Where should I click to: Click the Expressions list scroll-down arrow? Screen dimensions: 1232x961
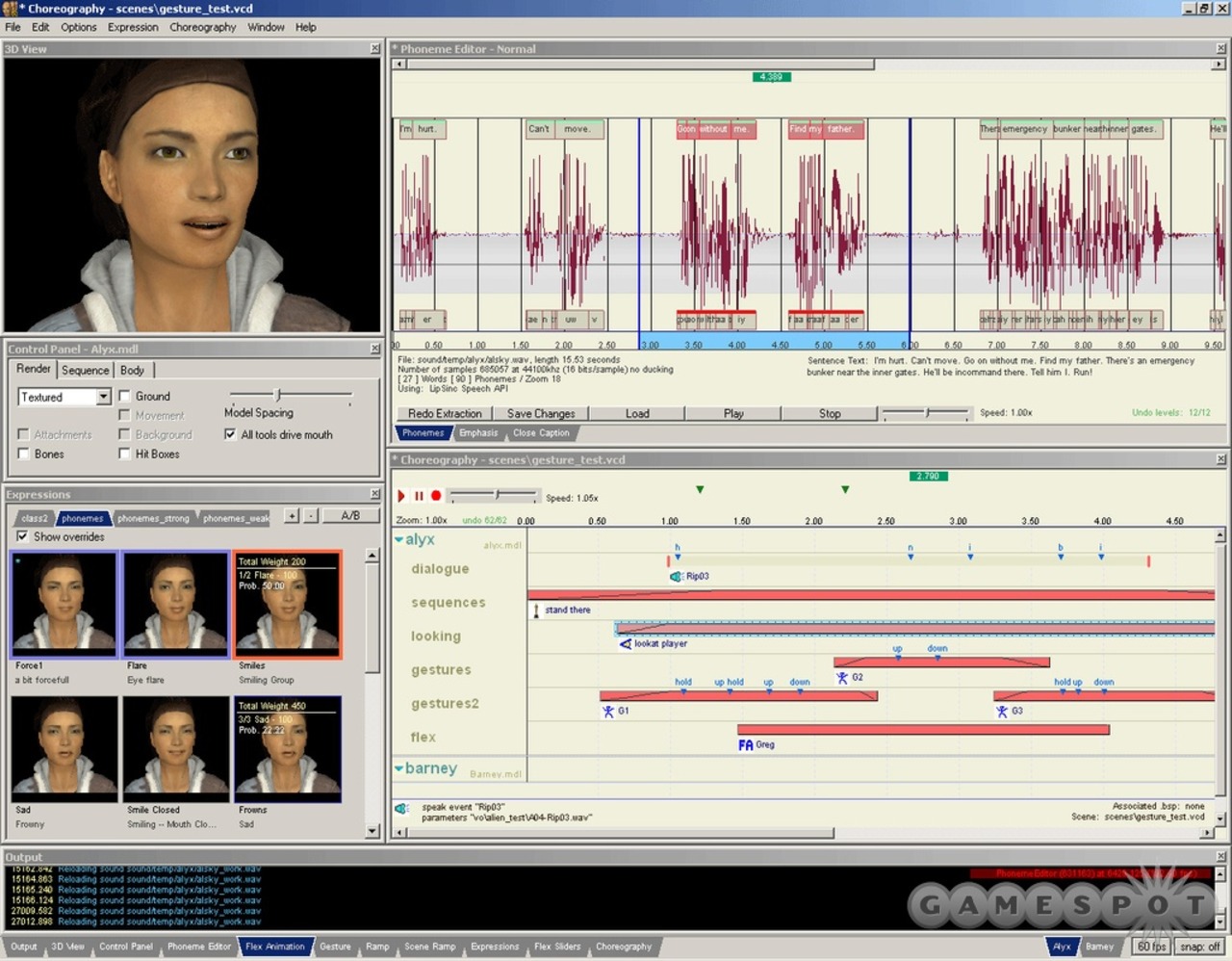click(x=372, y=831)
